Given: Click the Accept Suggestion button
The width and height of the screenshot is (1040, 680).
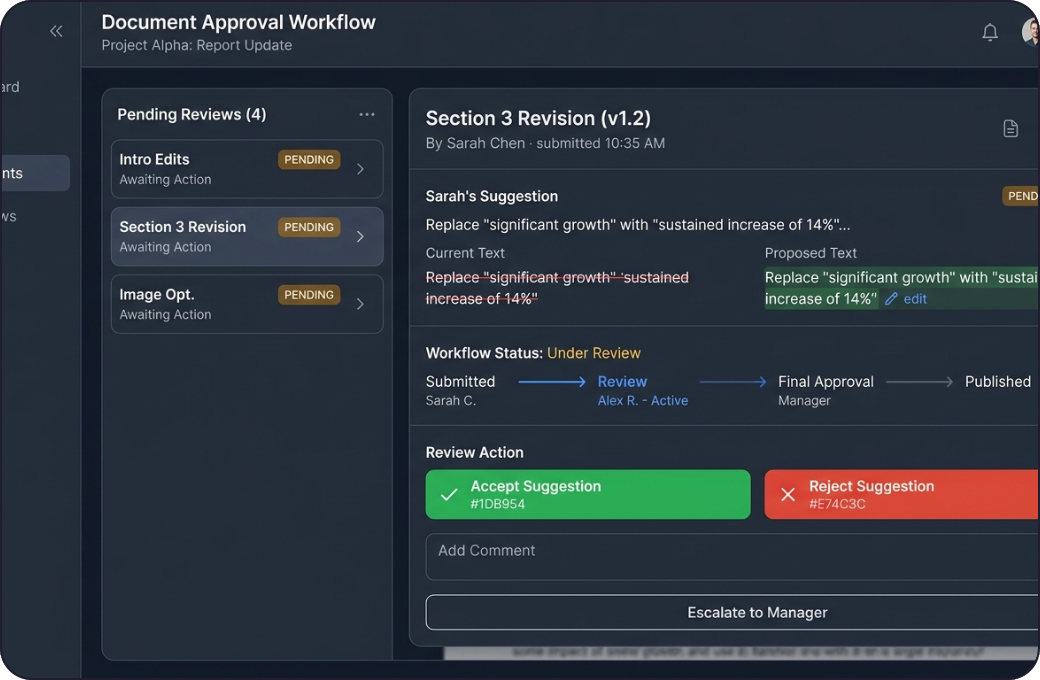Looking at the screenshot, I should pos(587,494).
